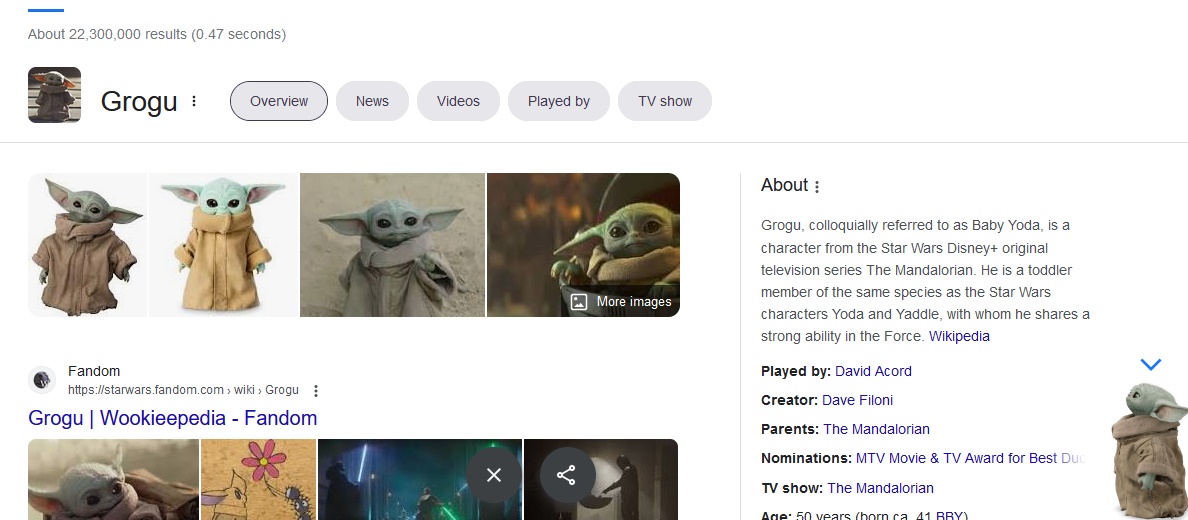Open the first Grogu image in brown robe
This screenshot has height=520, width=1188.
pos(87,245)
